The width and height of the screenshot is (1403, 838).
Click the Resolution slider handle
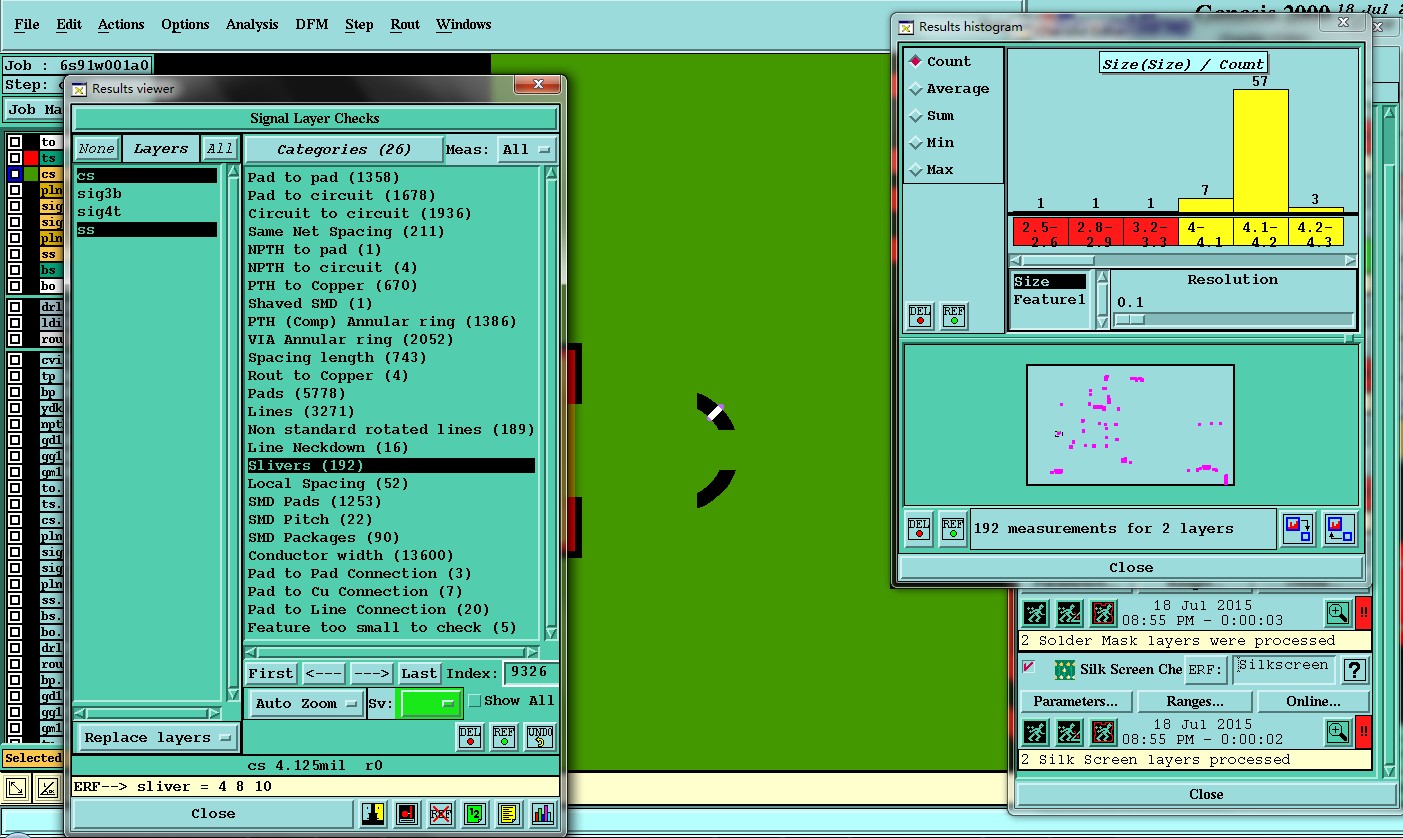pos(1129,319)
